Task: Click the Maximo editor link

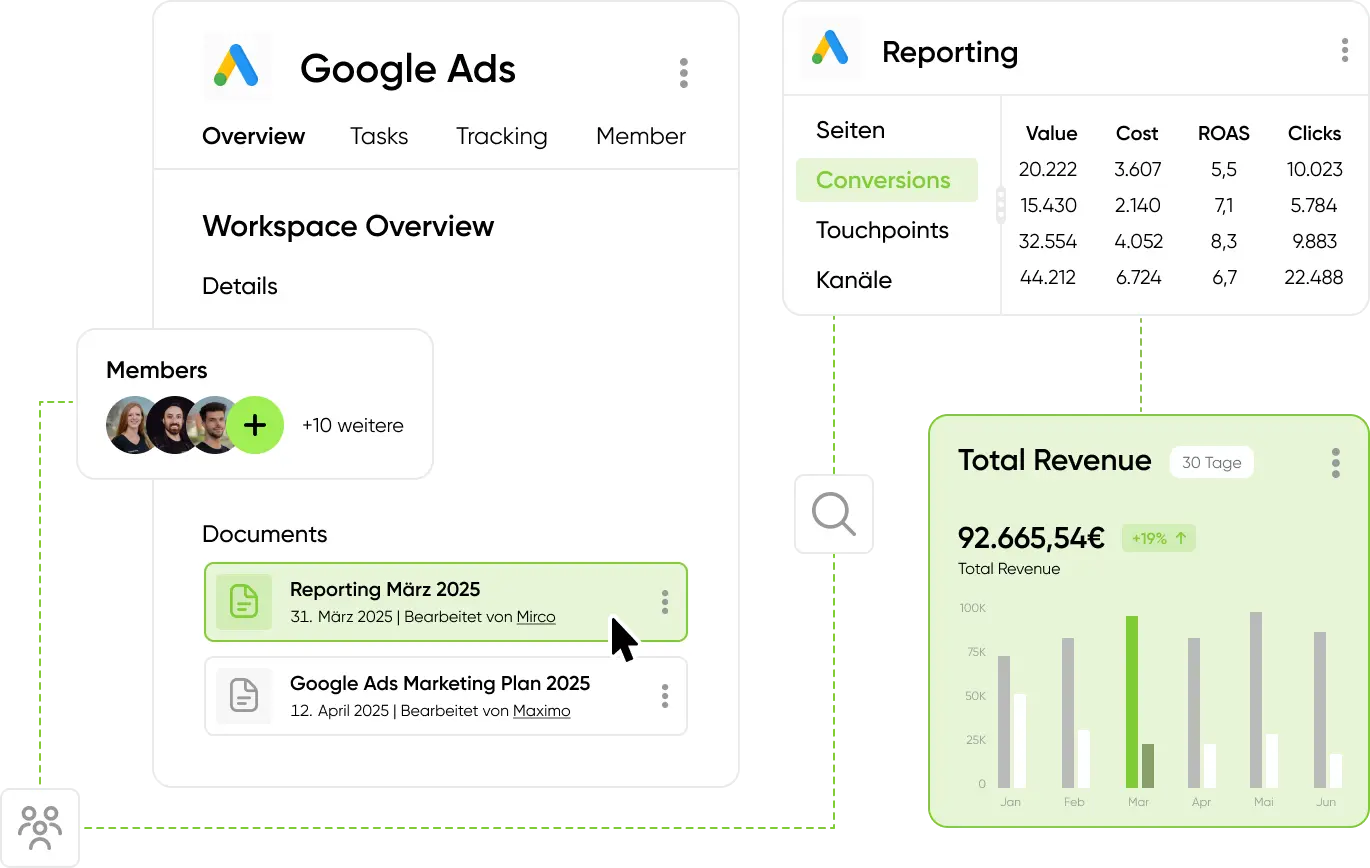Action: click(542, 711)
